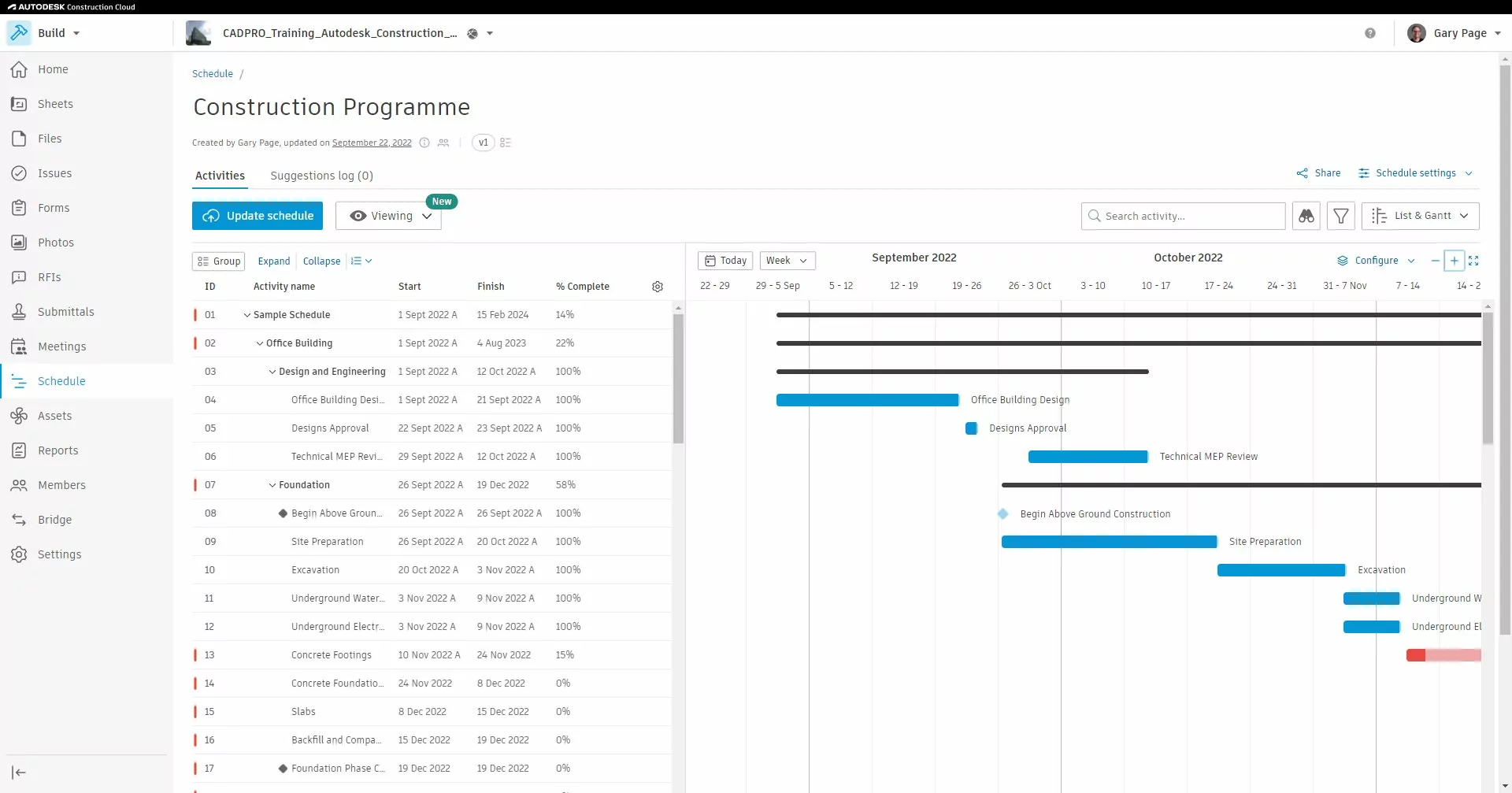The image size is (1512, 793).
Task: Collapse the left sidebar navigation
Action: point(19,773)
